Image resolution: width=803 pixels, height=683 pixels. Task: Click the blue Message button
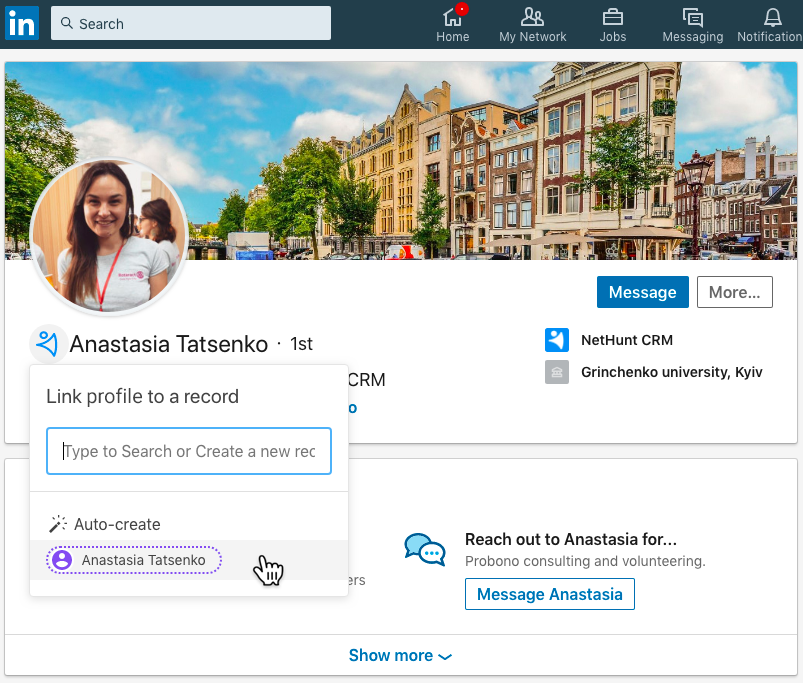642,292
